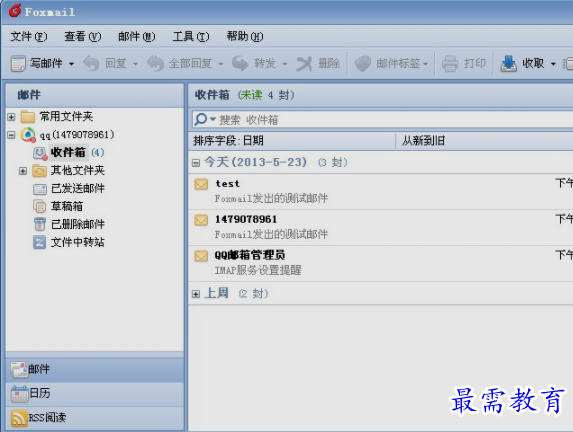This screenshot has width=573, height=432.
Task: Select the 草稿箱 folder label
Action: tap(67, 206)
